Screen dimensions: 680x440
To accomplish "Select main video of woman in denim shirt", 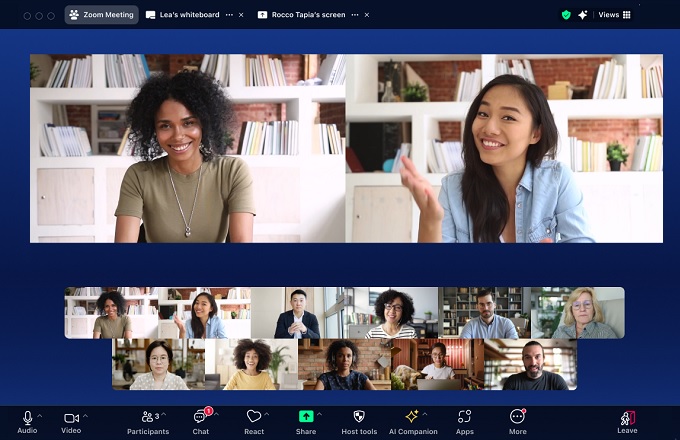I will point(504,148).
